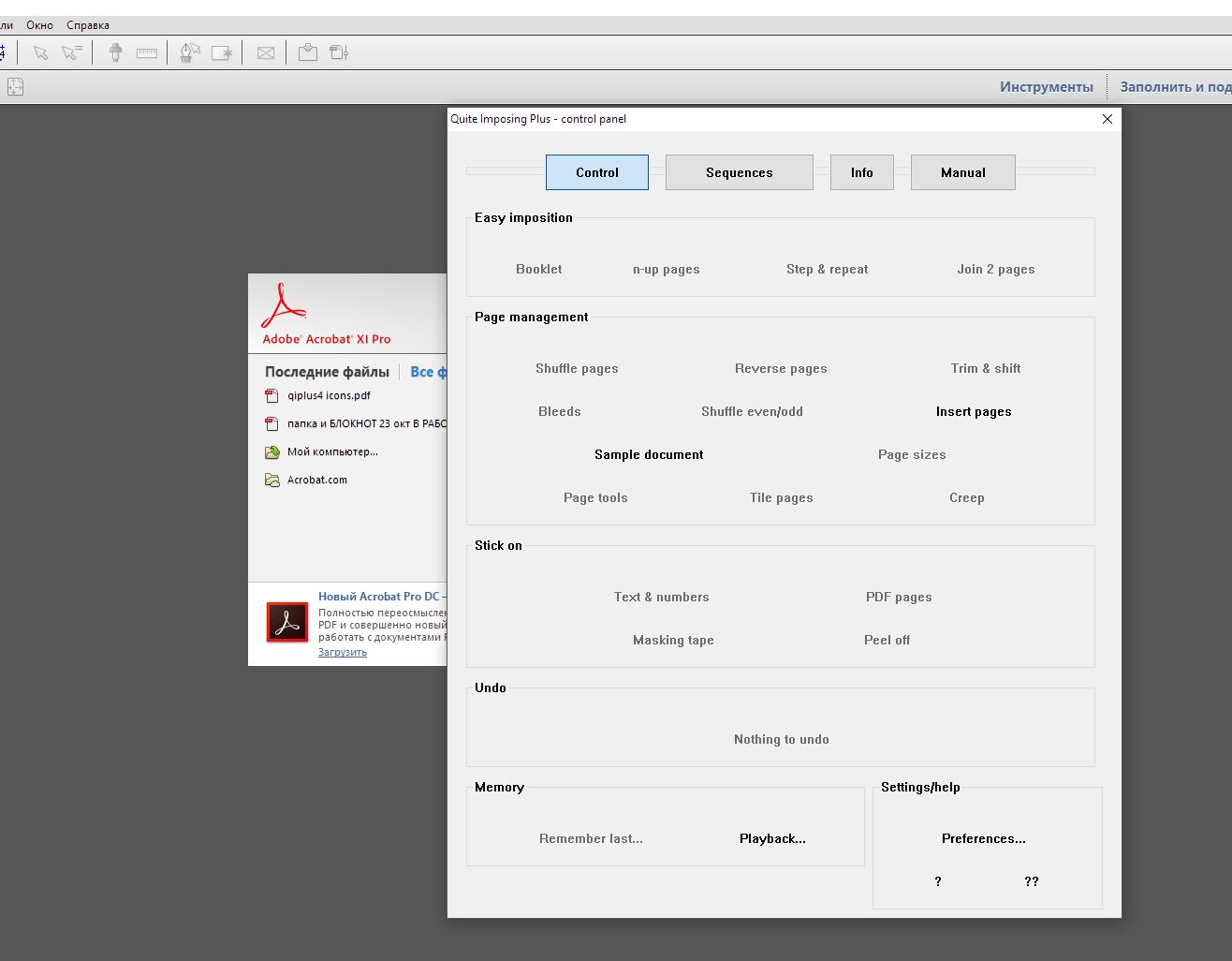Viewport: 1232px width, 961px height.
Task: Choose Masking tape
Action: (x=673, y=640)
